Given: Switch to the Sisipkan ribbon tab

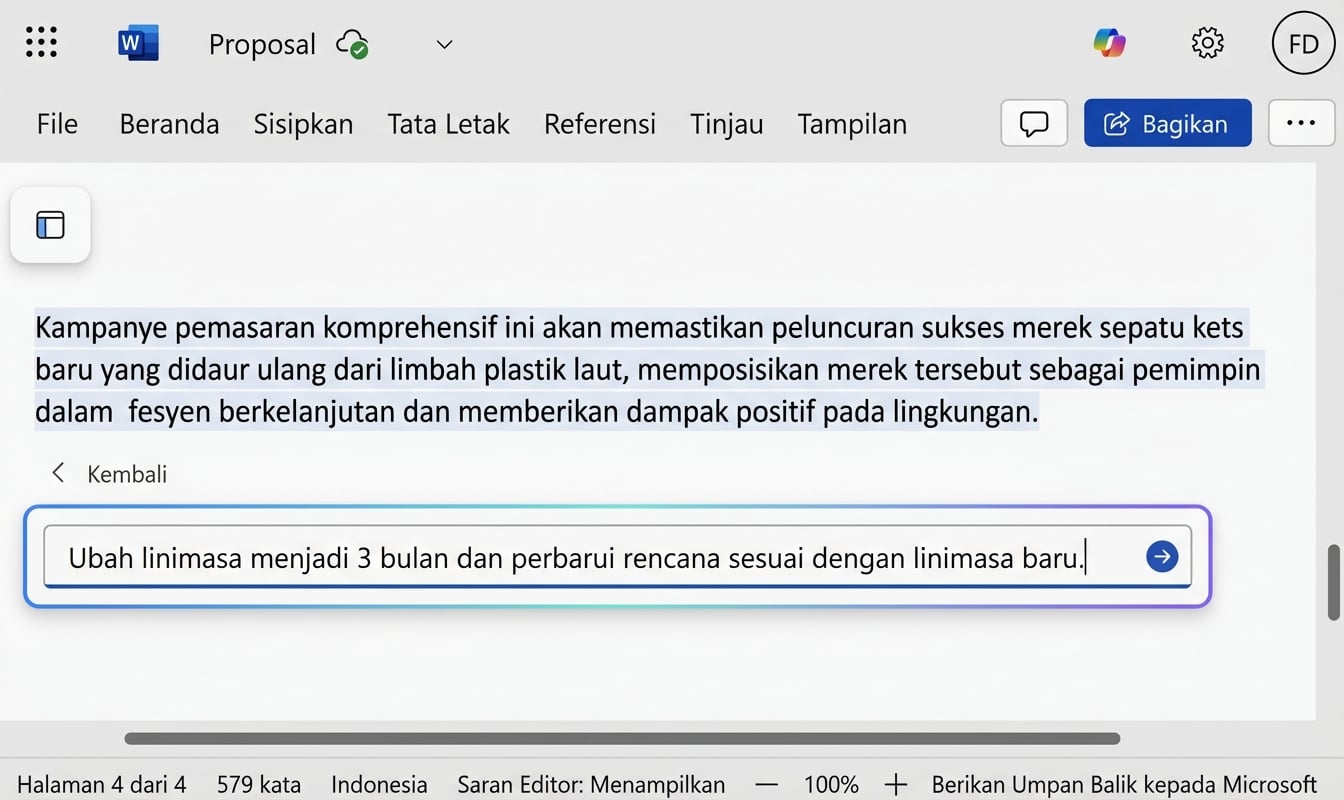Looking at the screenshot, I should click(x=303, y=123).
